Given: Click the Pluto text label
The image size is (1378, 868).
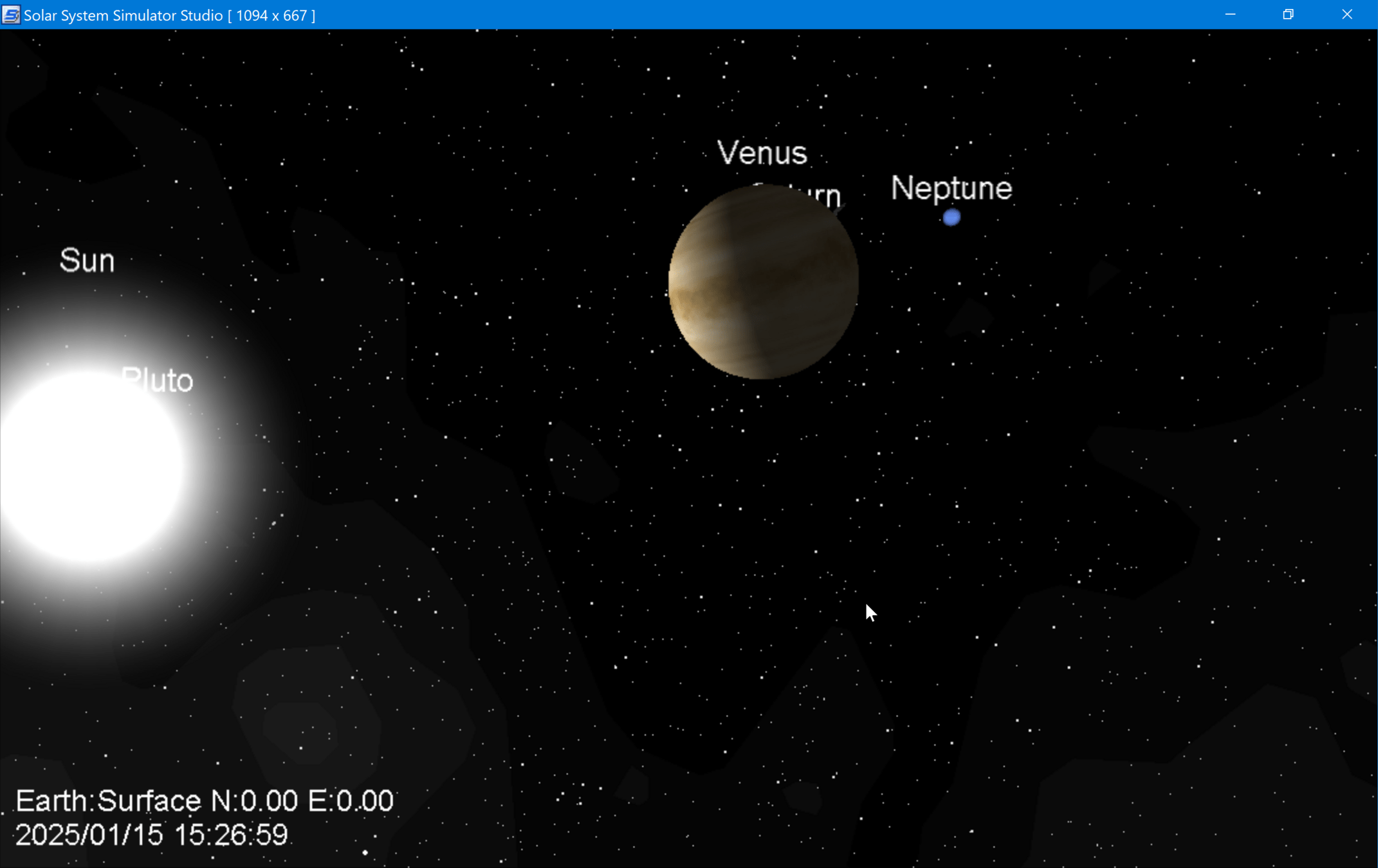Looking at the screenshot, I should coord(158,380).
